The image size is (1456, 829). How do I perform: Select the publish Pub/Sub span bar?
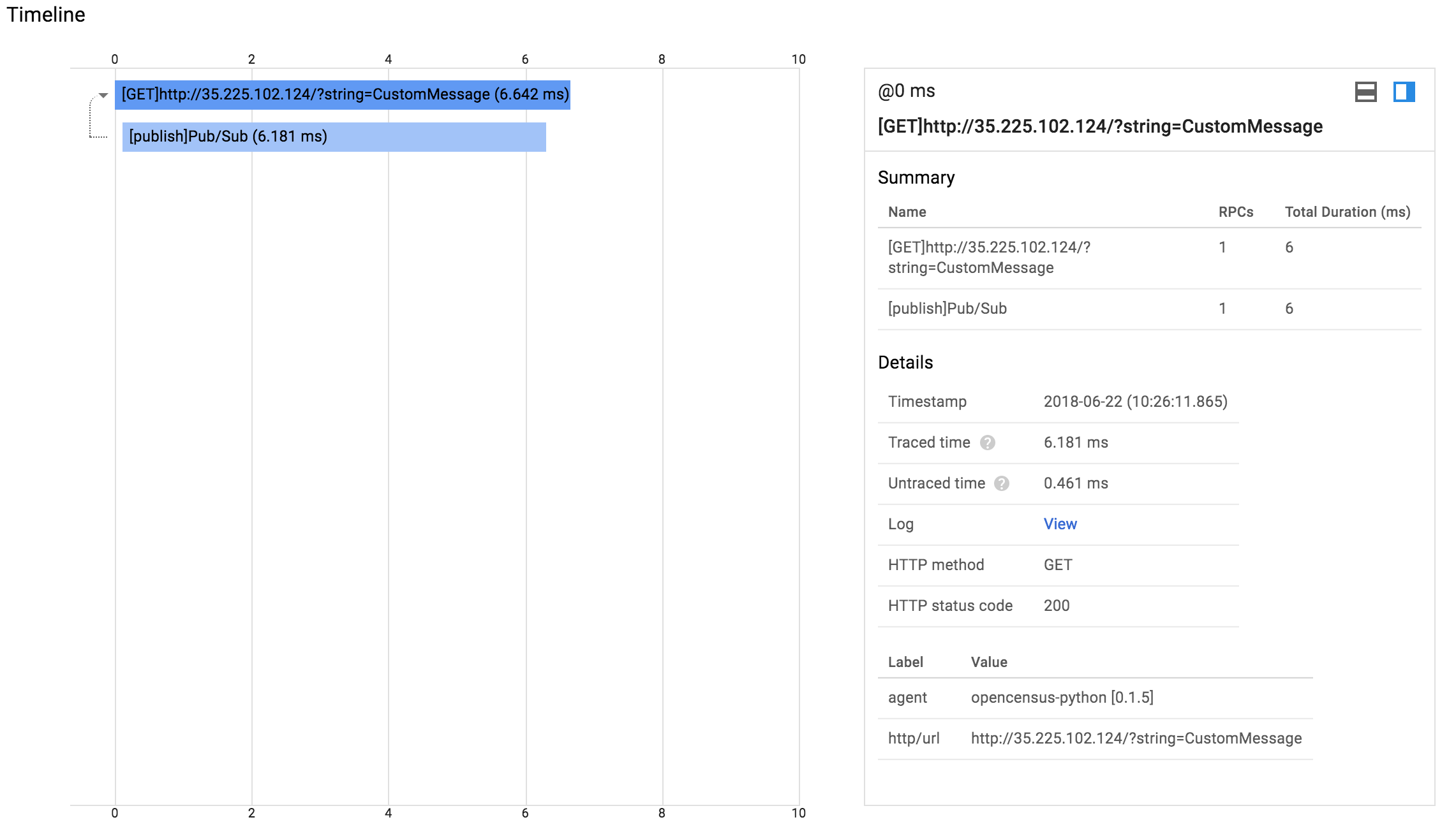pyautogui.click(x=334, y=137)
